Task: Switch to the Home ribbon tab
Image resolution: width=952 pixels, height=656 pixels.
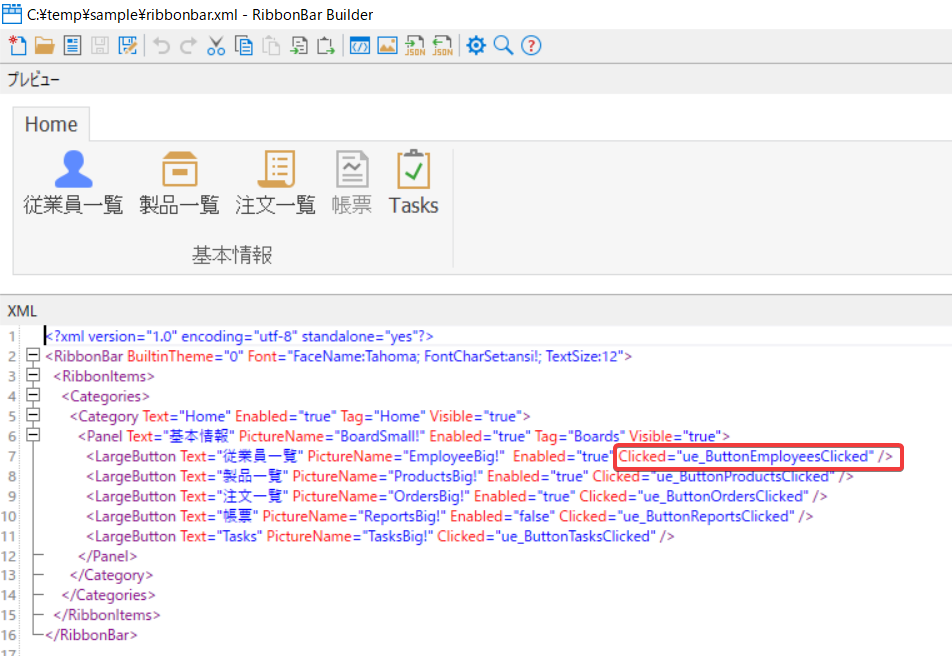Action: pyautogui.click(x=51, y=123)
